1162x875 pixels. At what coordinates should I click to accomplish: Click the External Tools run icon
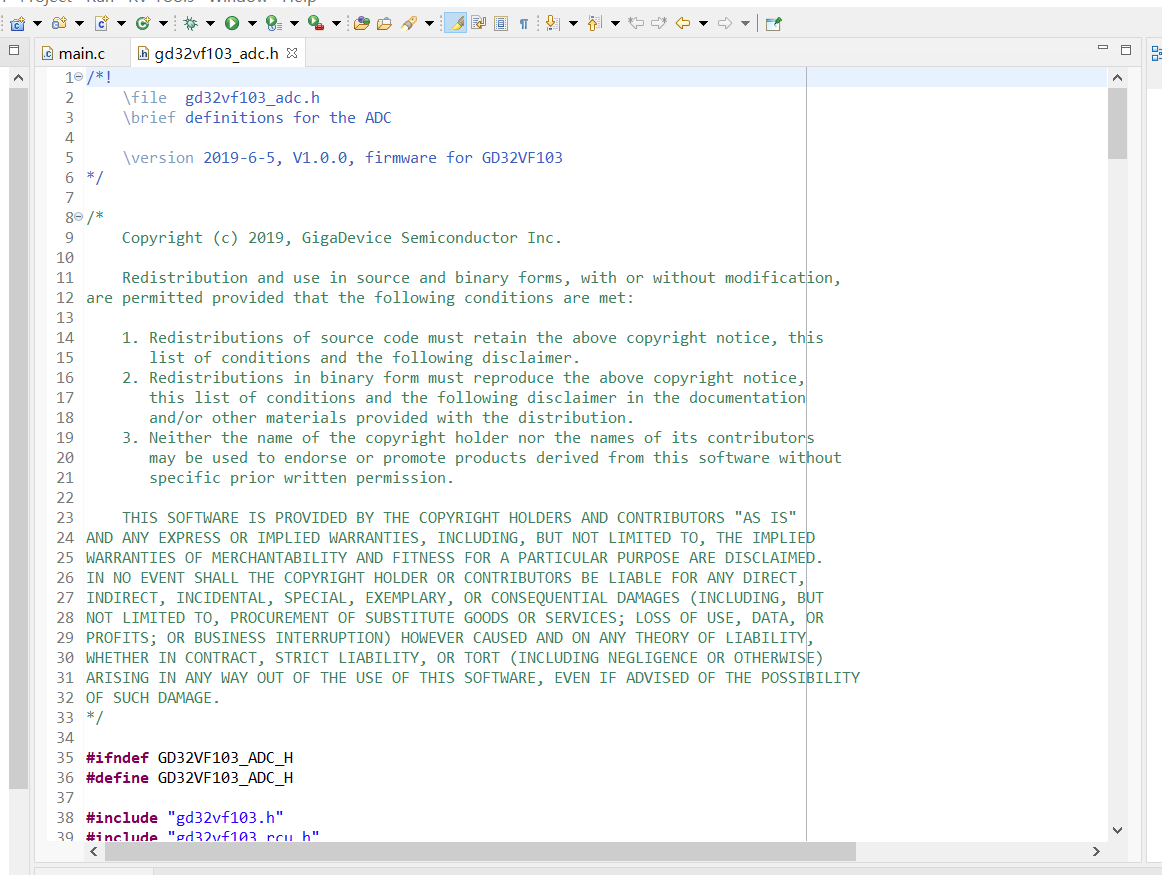[316, 24]
